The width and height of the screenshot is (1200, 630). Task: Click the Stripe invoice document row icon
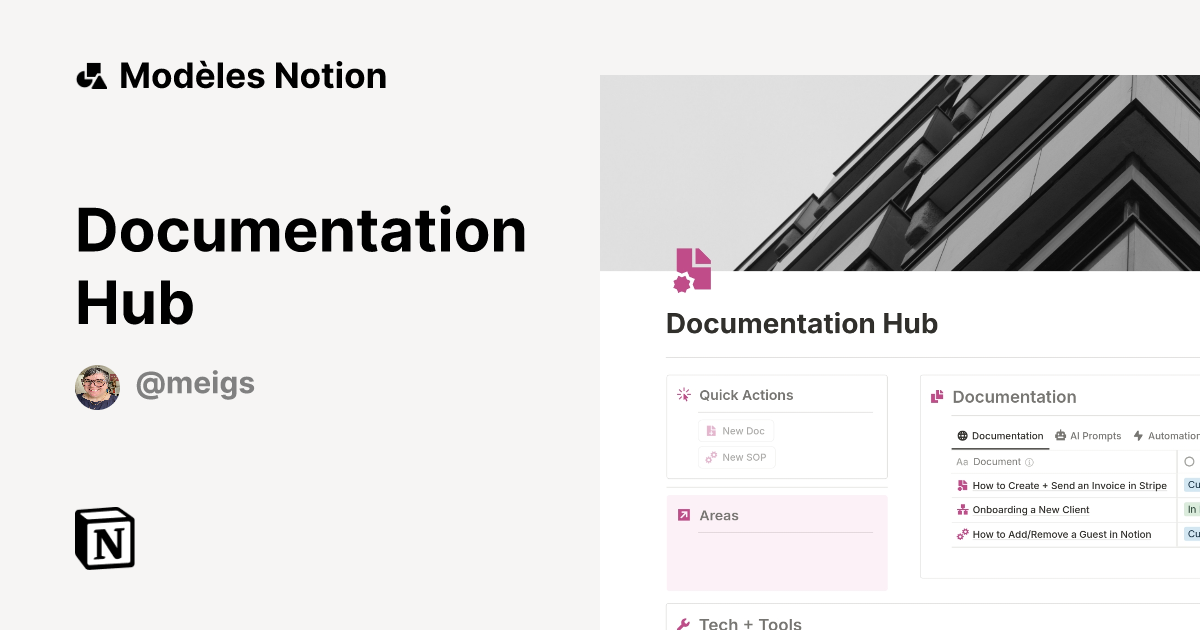pyautogui.click(x=965, y=486)
